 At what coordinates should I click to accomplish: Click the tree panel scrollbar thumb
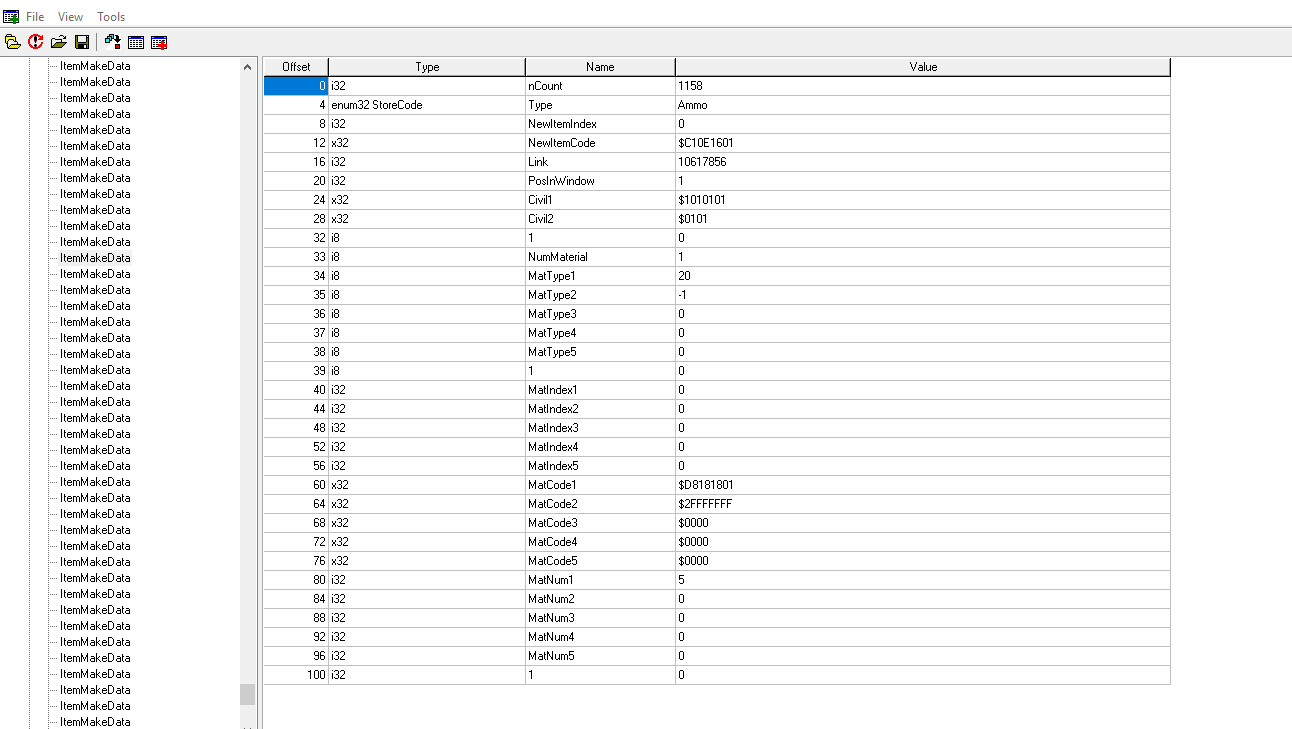(x=247, y=694)
